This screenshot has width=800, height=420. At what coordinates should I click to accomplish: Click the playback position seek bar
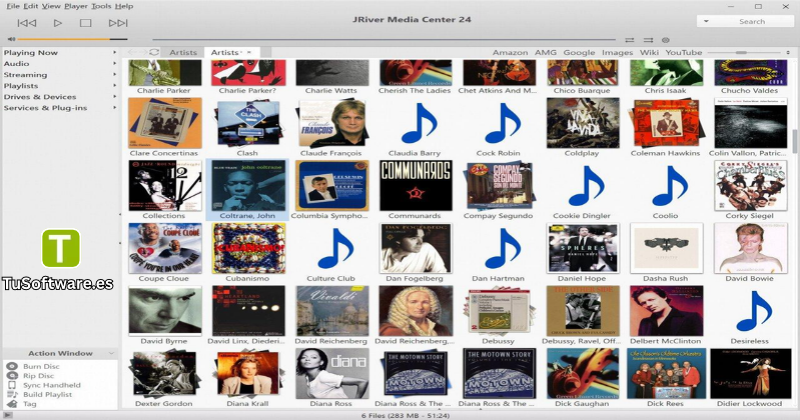[x=384, y=39]
